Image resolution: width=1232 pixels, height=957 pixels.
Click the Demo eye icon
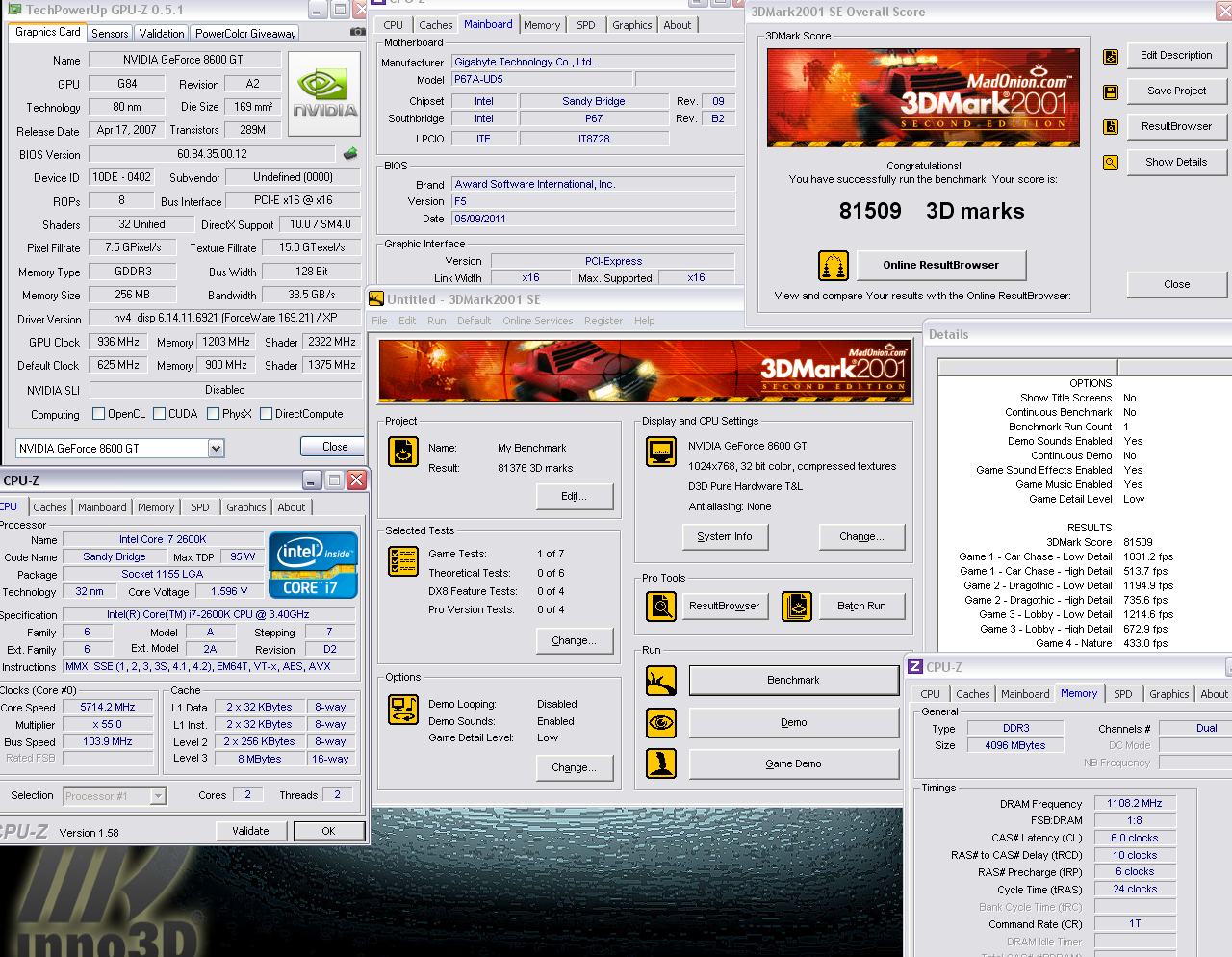[x=661, y=722]
